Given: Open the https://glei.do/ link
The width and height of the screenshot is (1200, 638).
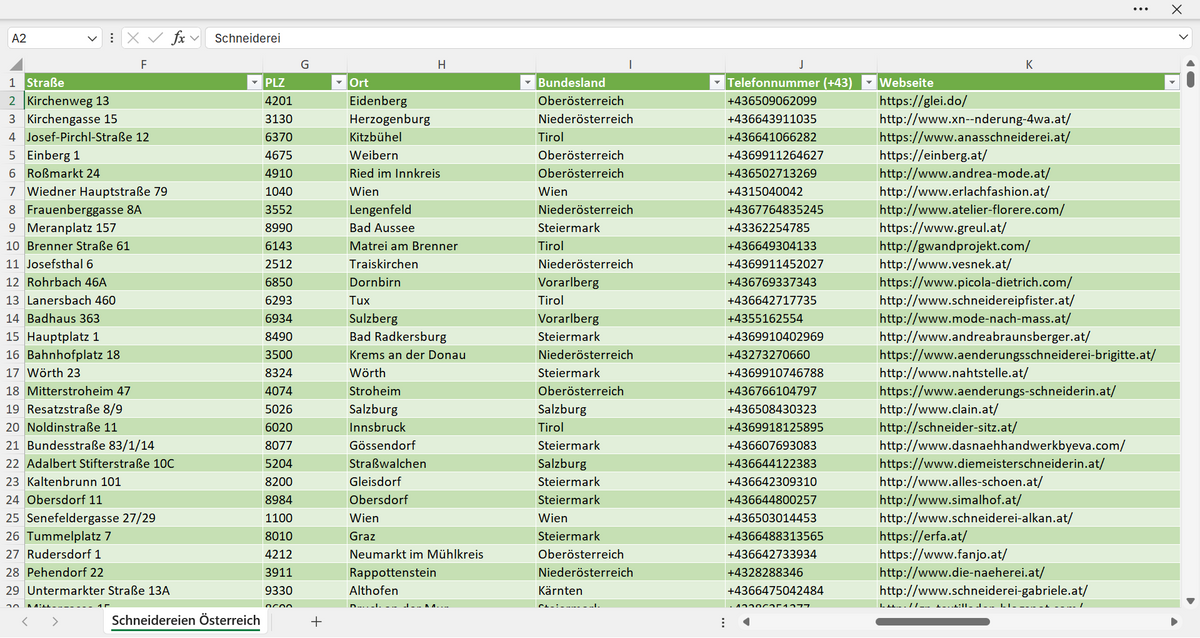Looking at the screenshot, I should pos(923,101).
